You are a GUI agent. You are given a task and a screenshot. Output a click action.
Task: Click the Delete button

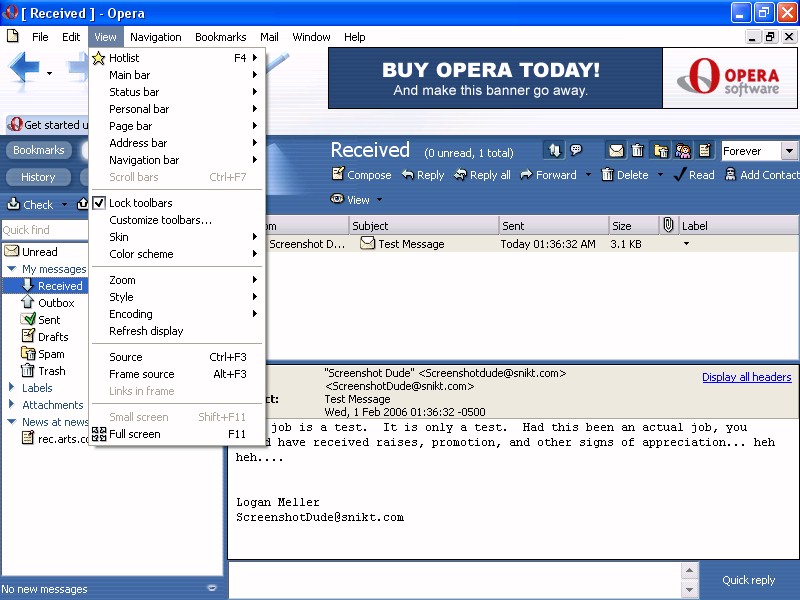tap(625, 175)
